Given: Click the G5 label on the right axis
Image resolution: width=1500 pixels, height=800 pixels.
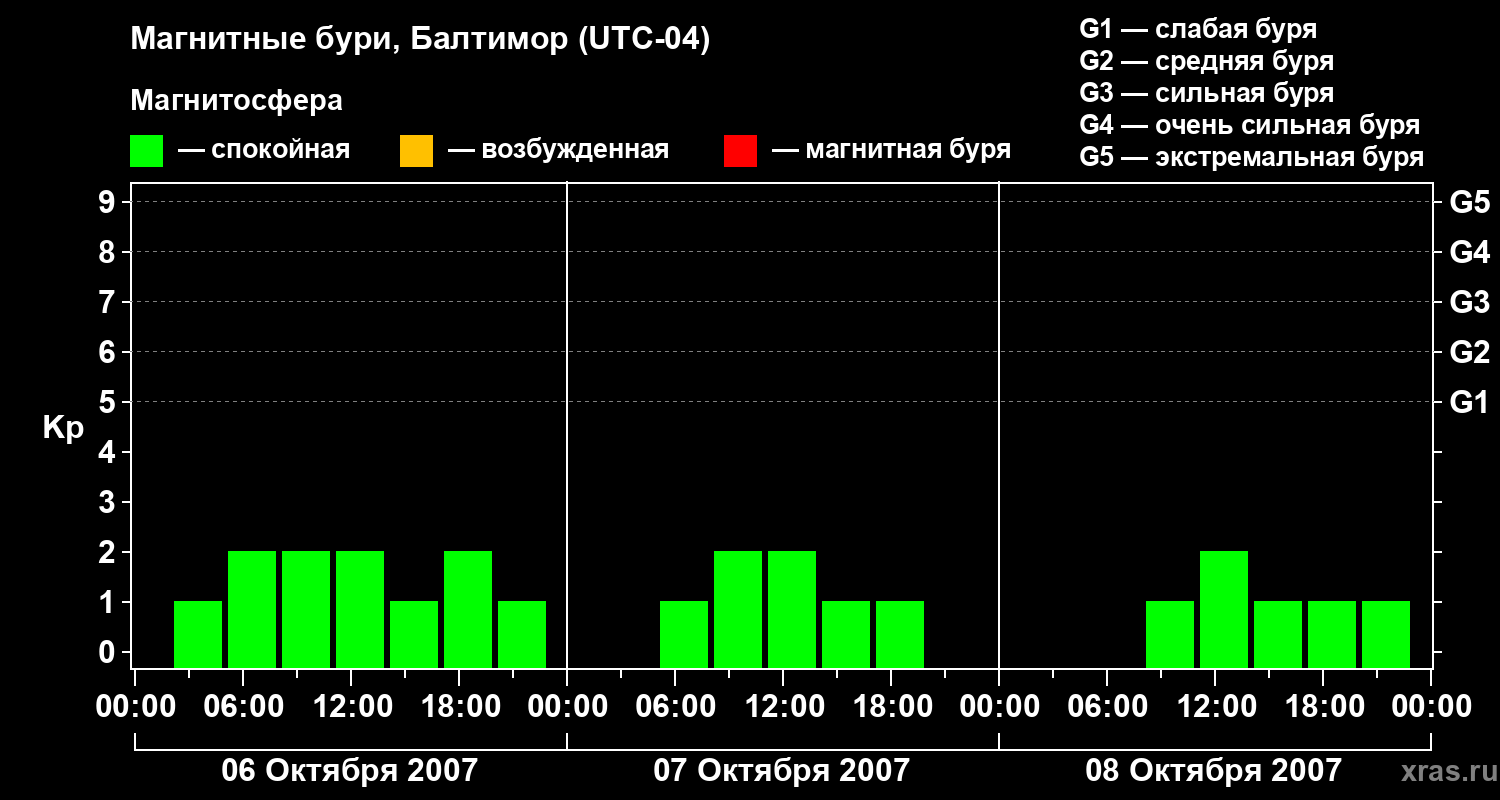Looking at the screenshot, I should (x=1469, y=202).
